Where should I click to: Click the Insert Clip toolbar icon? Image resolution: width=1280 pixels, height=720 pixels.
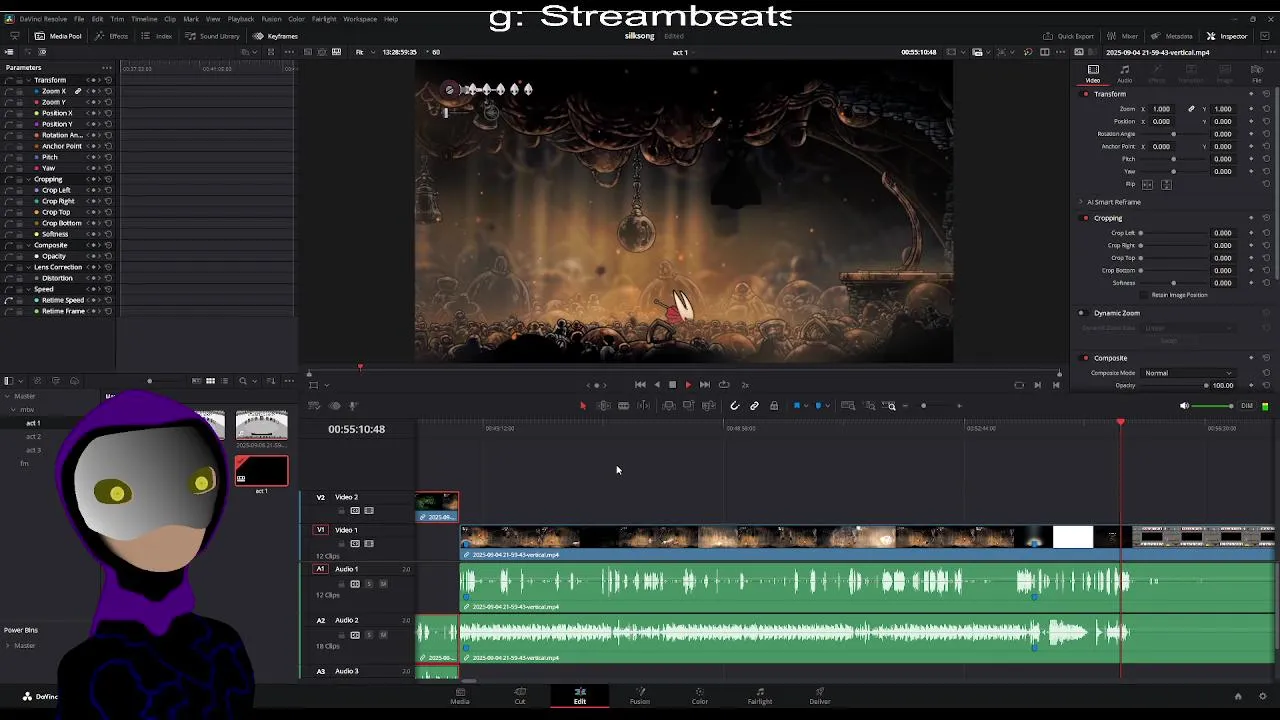(668, 405)
